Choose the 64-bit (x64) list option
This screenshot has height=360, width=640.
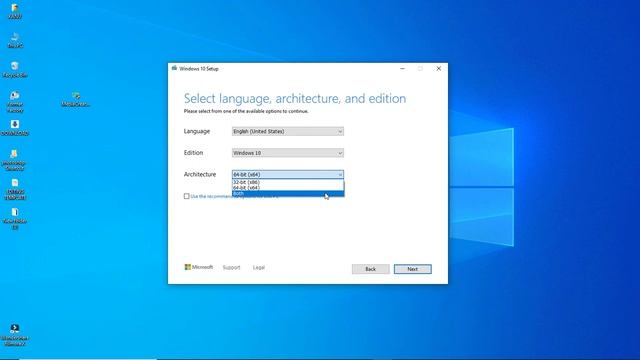(288, 187)
